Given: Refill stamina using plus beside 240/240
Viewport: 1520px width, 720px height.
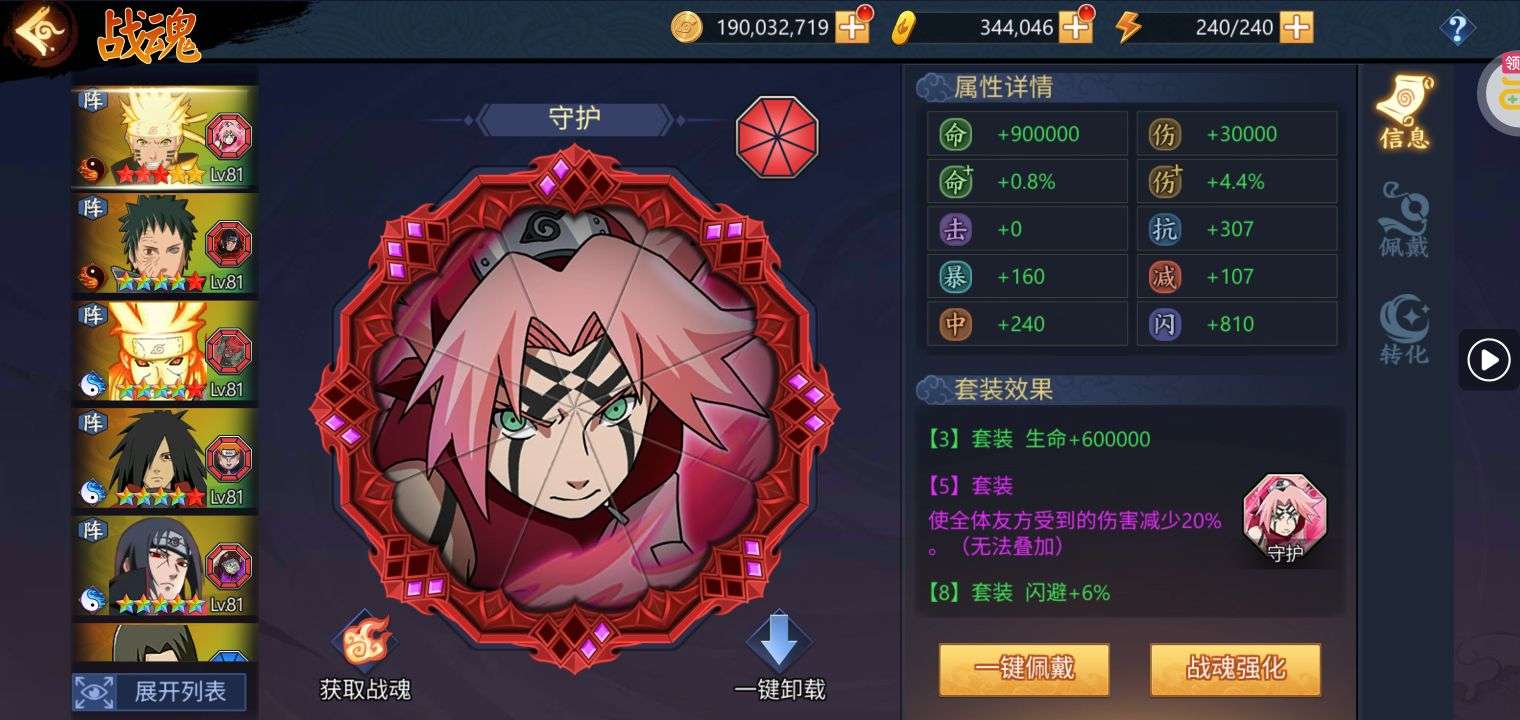Looking at the screenshot, I should click(1296, 27).
